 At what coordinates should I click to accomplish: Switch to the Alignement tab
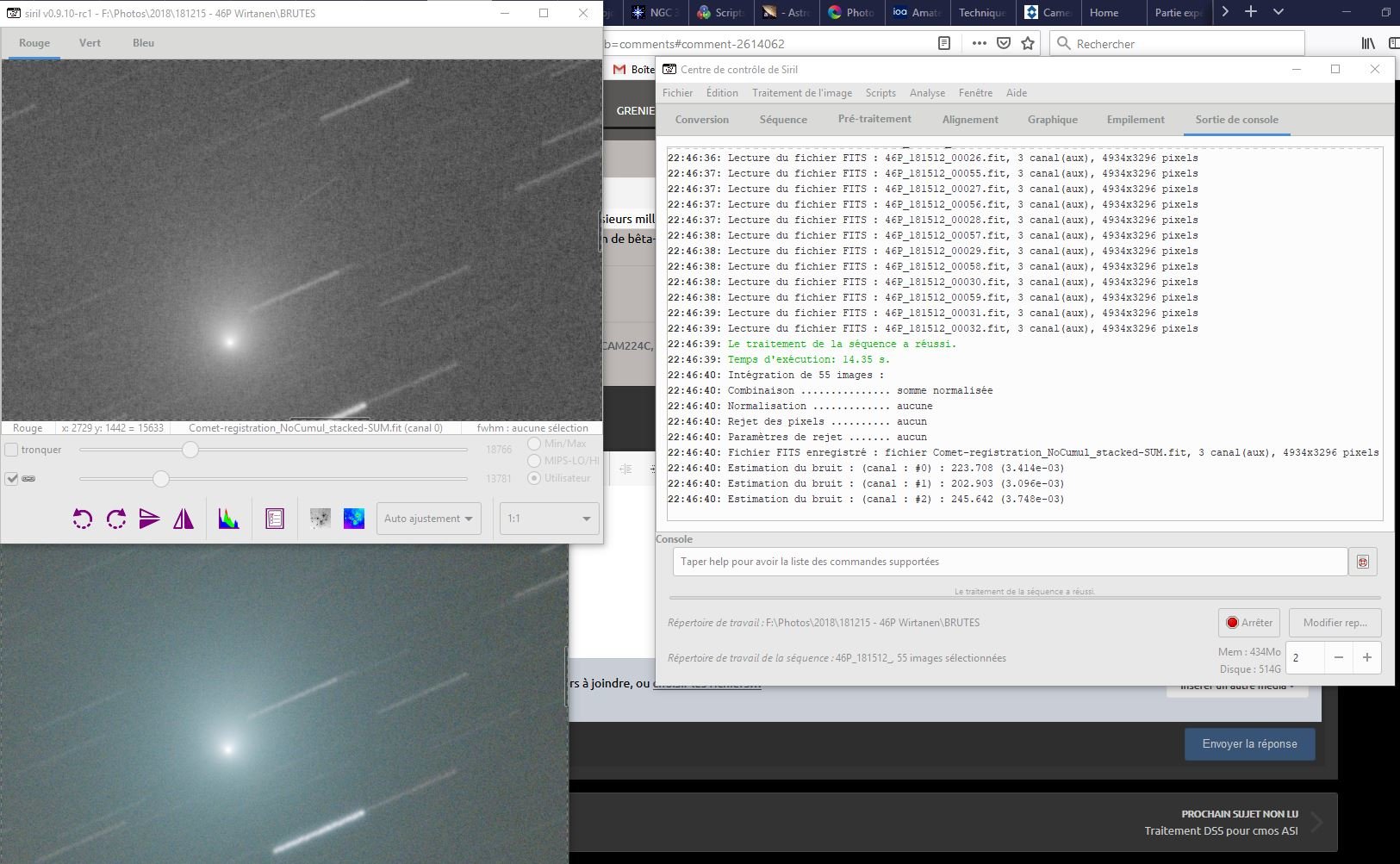[x=970, y=120]
